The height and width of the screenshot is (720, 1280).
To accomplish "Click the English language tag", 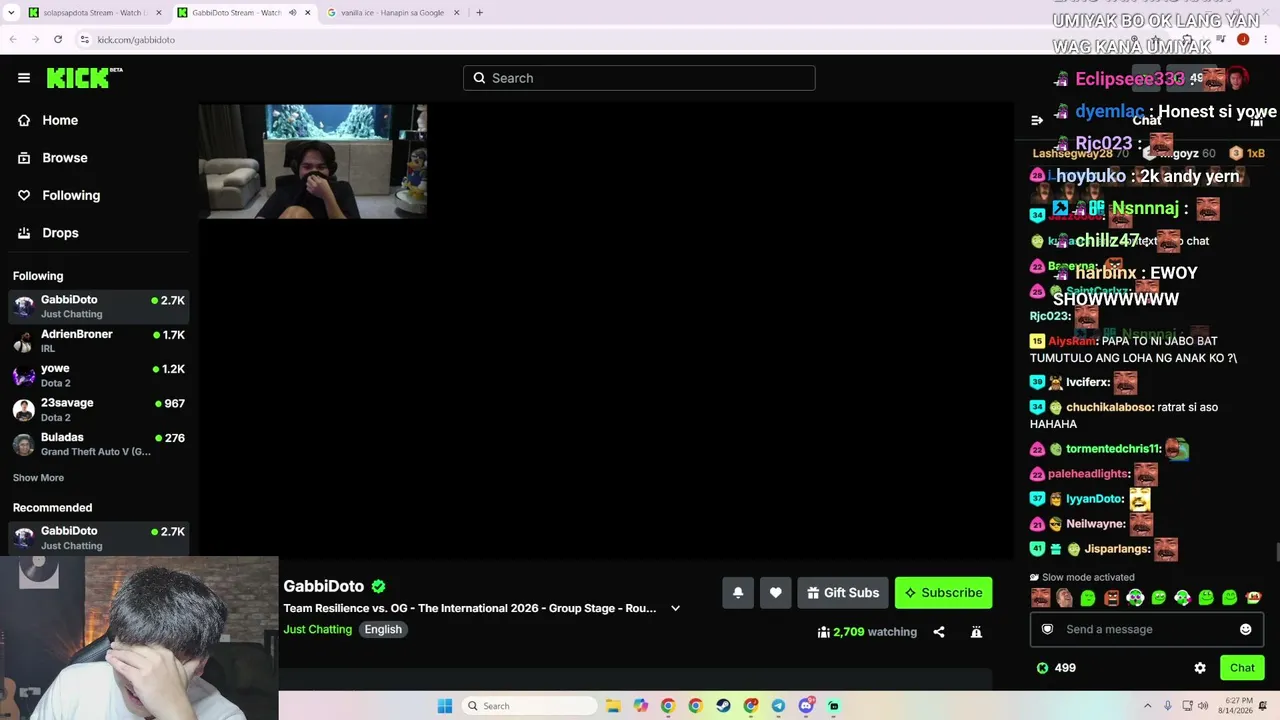I will (383, 629).
